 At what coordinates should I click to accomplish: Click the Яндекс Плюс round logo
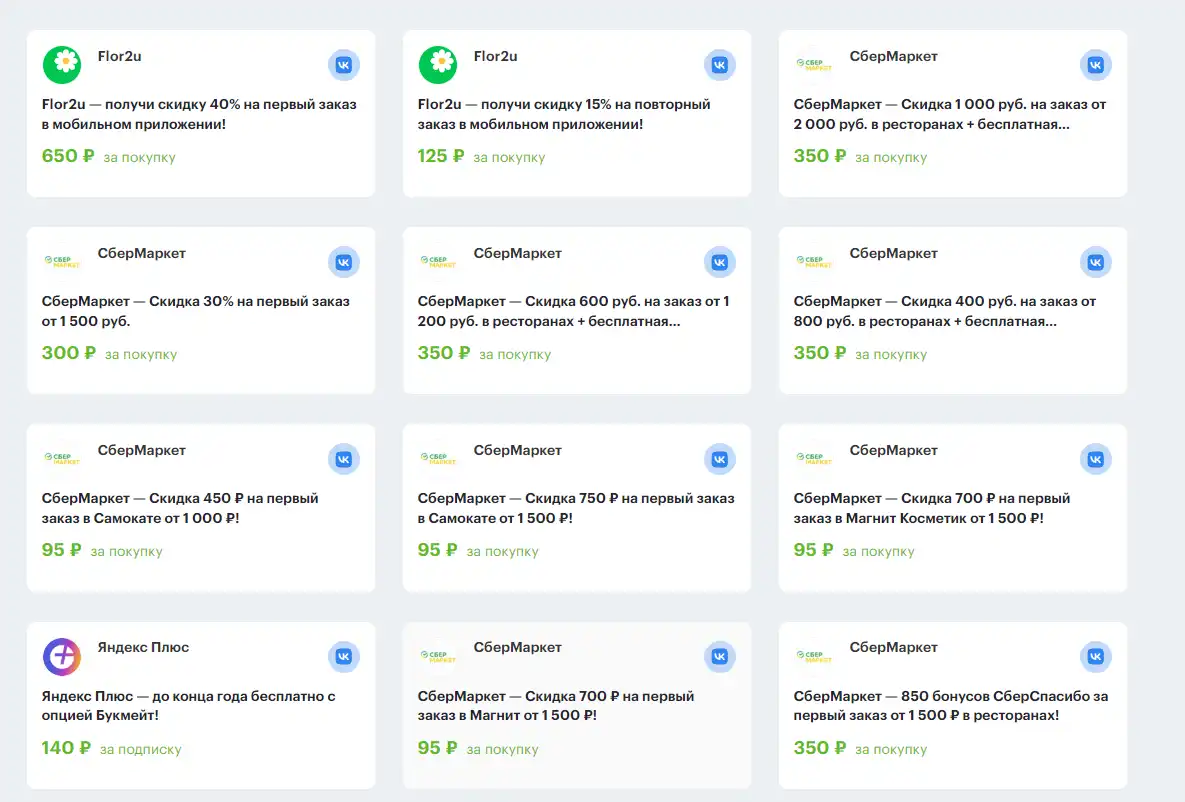pyautogui.click(x=62, y=656)
